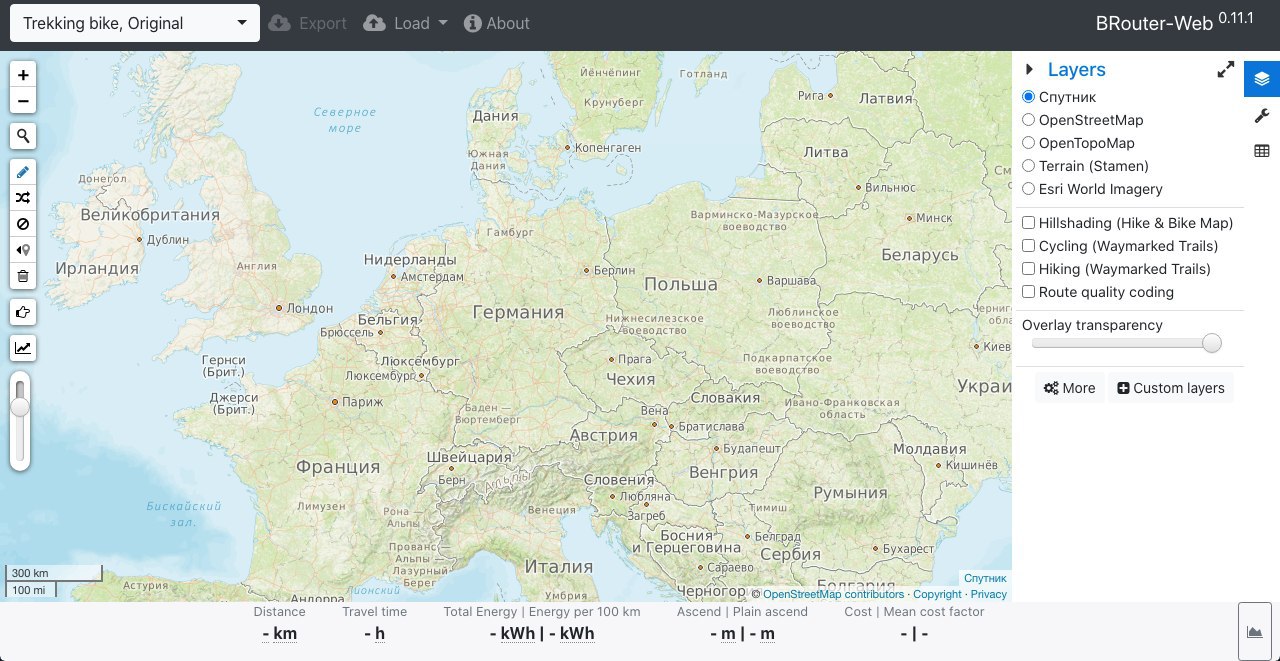
Task: Click the cloud download Export icon
Action: [x=280, y=23]
